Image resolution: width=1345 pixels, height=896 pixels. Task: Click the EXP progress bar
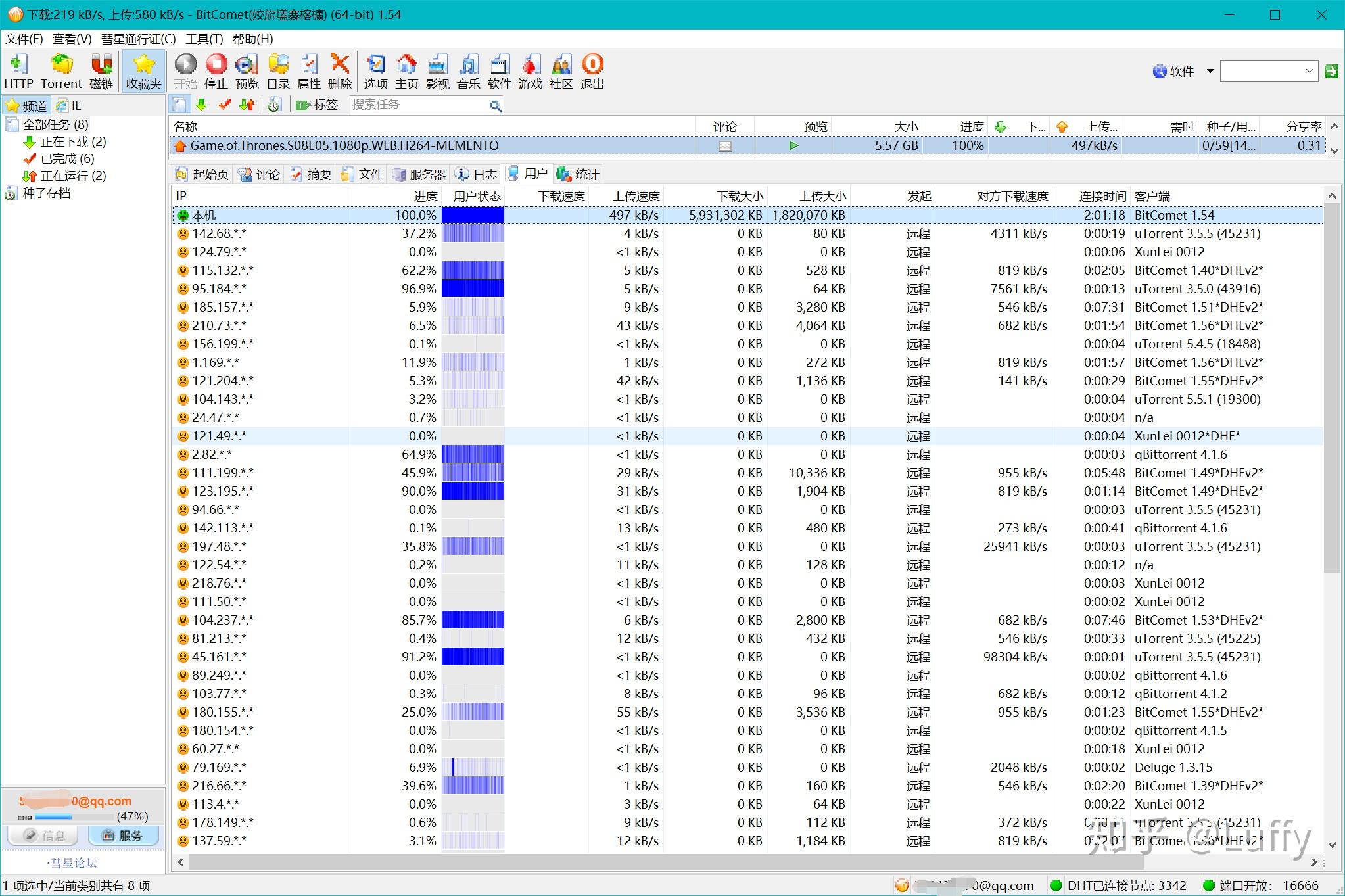pyautogui.click(x=73, y=817)
